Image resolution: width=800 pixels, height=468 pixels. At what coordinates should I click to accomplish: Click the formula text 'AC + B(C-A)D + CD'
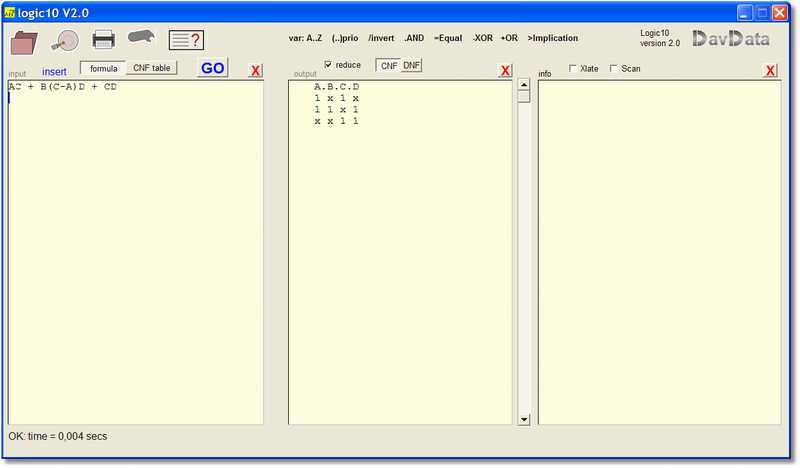[x=63, y=87]
